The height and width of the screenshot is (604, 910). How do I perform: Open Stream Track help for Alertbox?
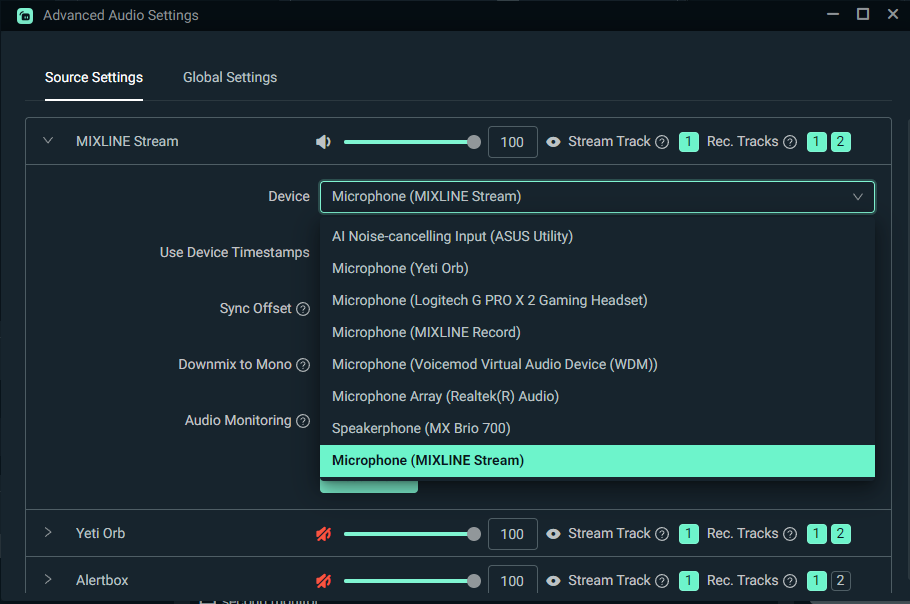tap(662, 581)
